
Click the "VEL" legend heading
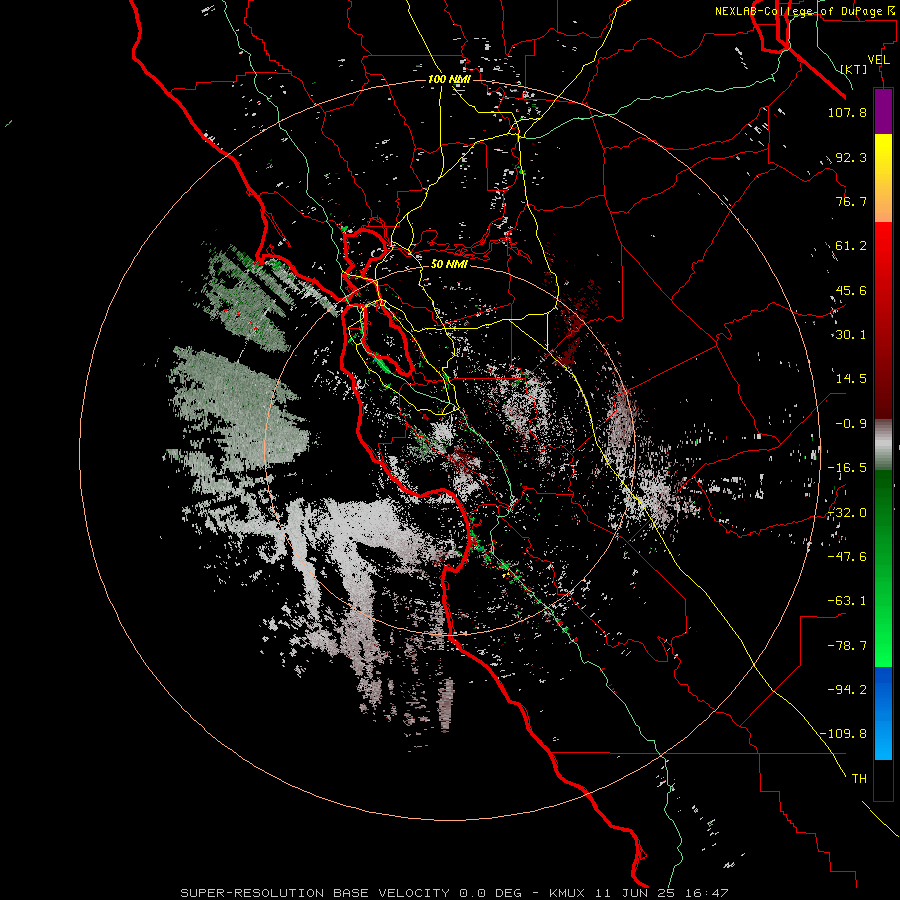click(x=878, y=60)
